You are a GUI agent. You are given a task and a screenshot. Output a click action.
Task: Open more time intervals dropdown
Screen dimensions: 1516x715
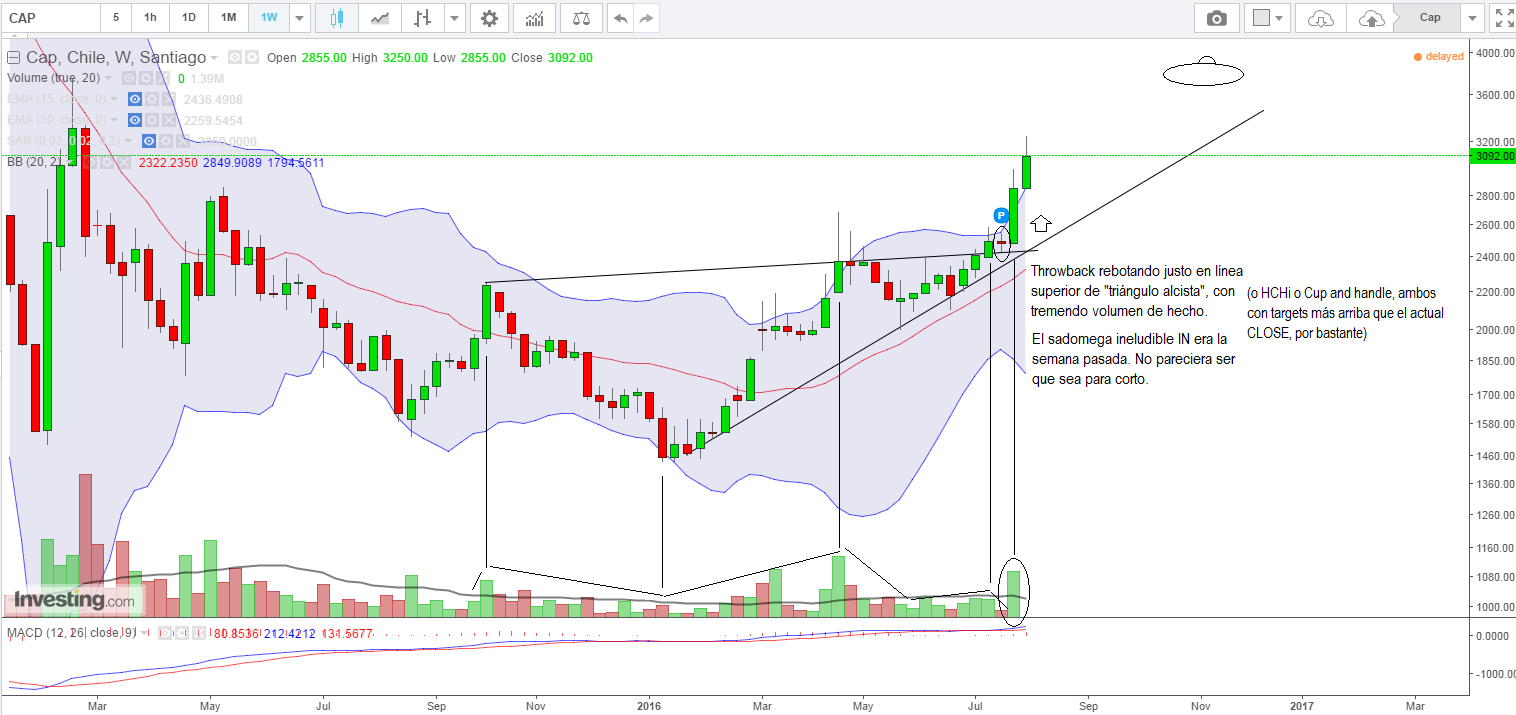click(299, 18)
